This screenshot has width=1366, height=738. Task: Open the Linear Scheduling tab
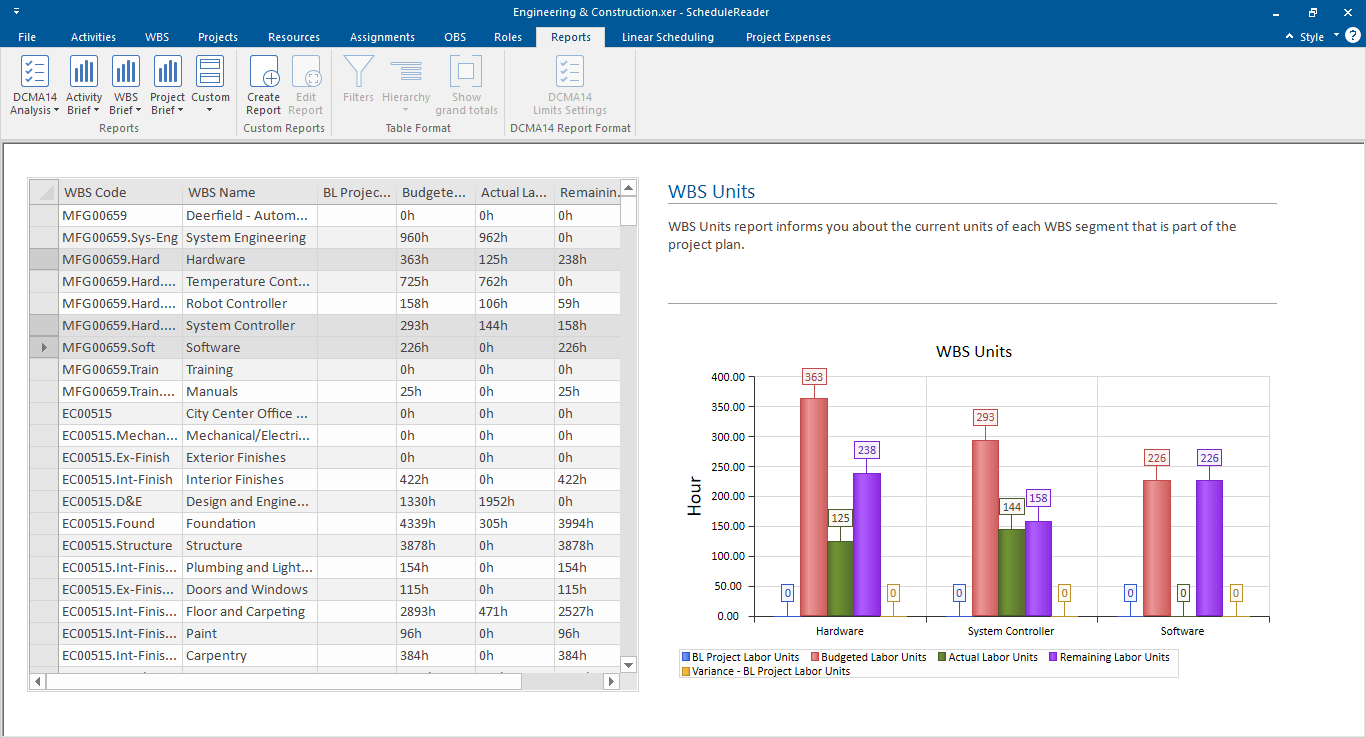(x=667, y=37)
